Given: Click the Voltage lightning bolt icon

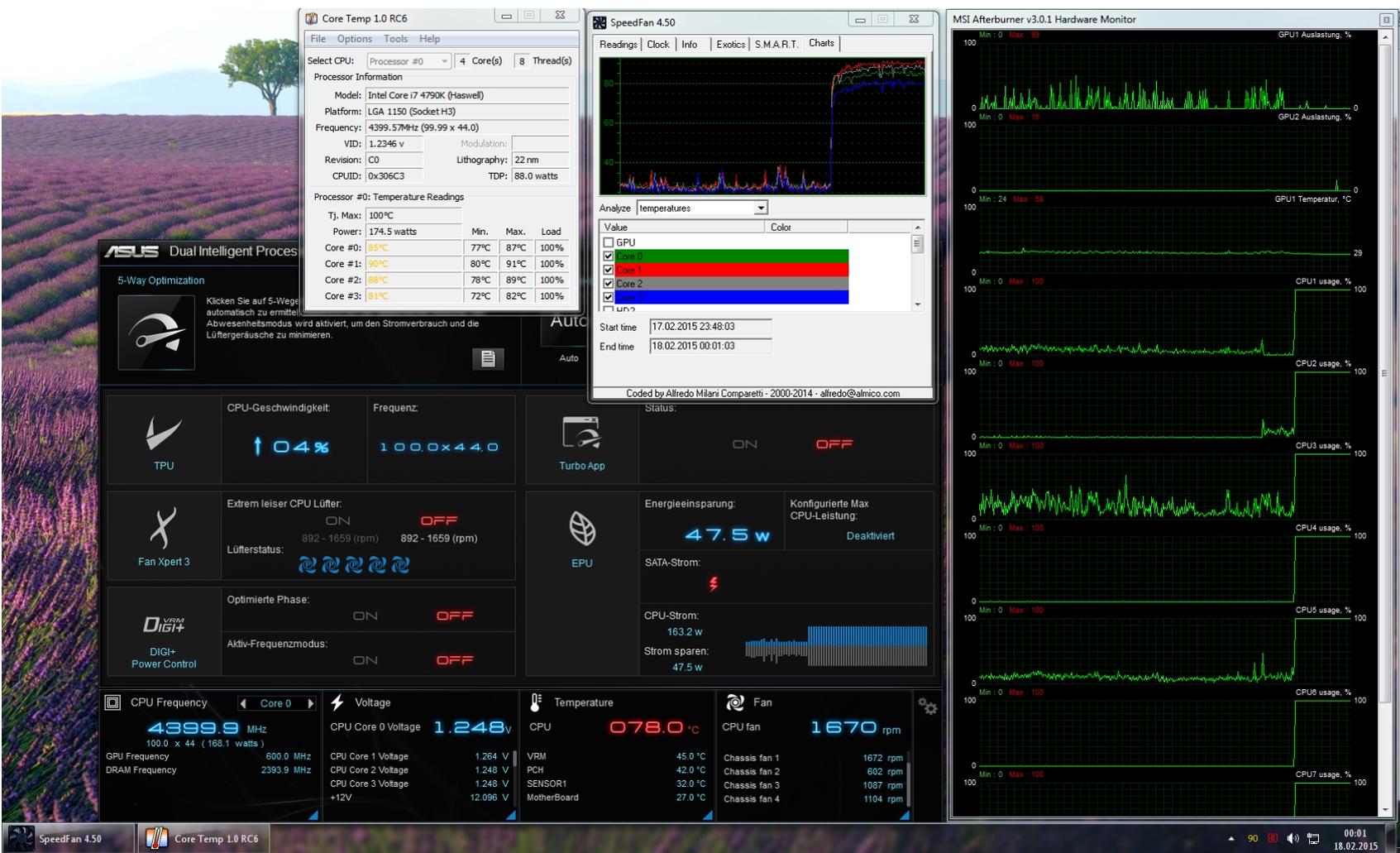Looking at the screenshot, I should click(x=337, y=702).
